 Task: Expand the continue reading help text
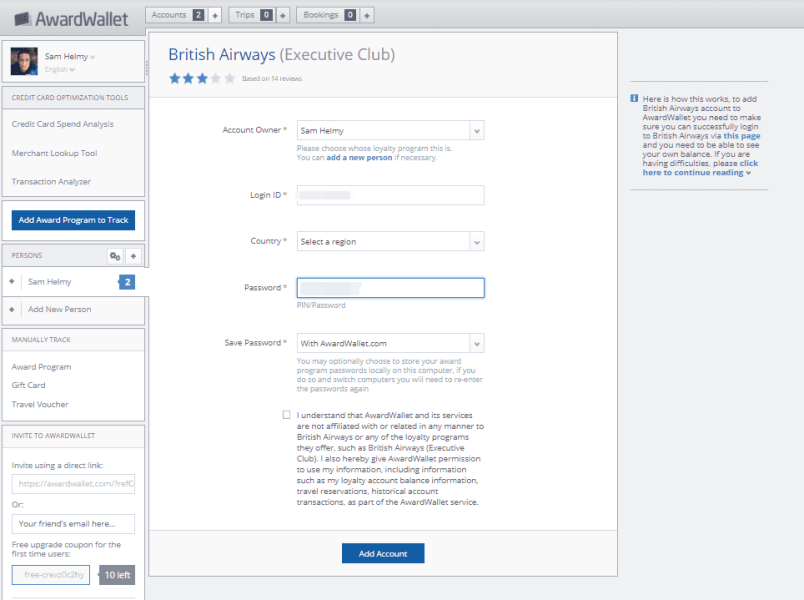[700, 168]
